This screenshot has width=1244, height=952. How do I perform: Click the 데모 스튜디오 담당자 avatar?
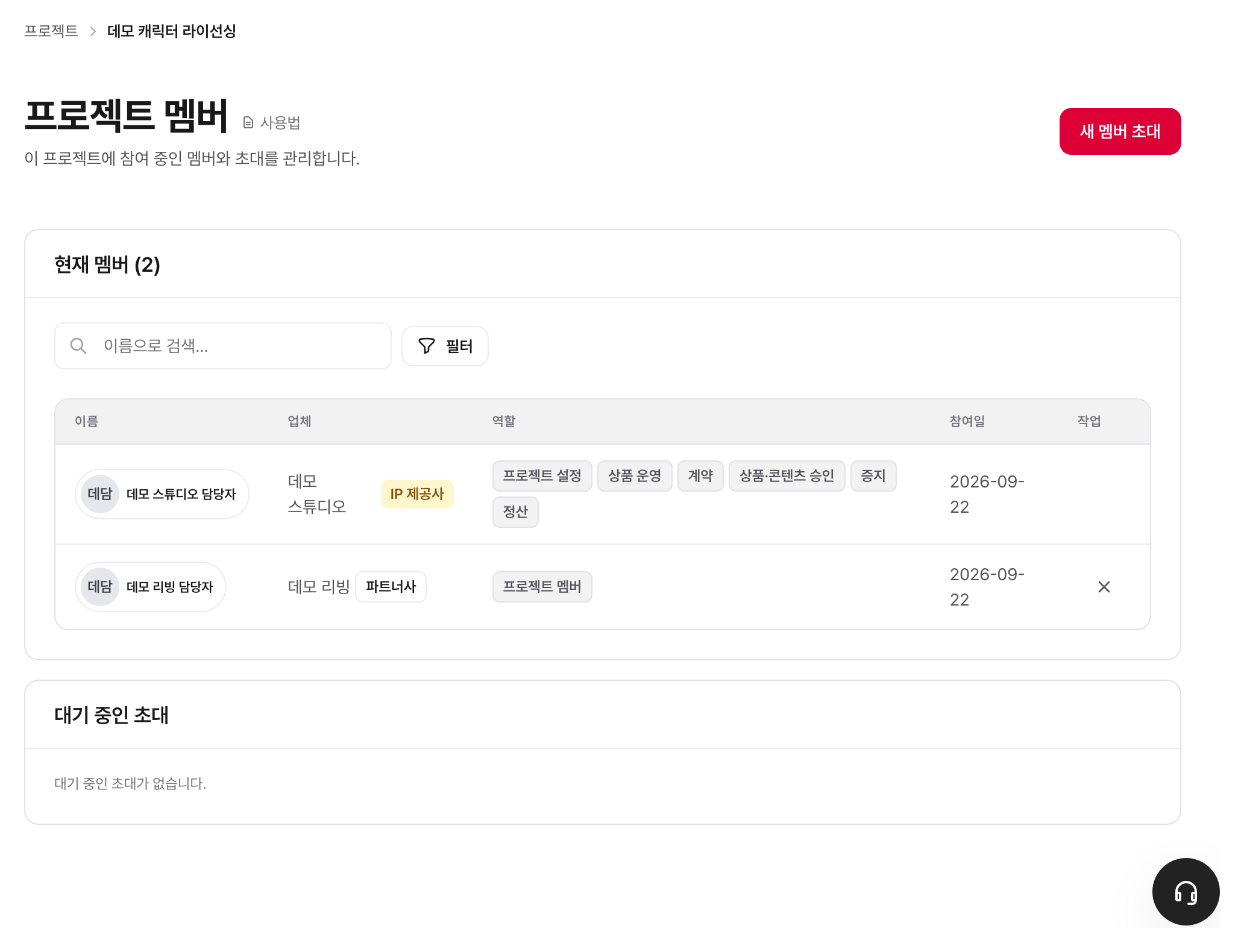click(100, 494)
